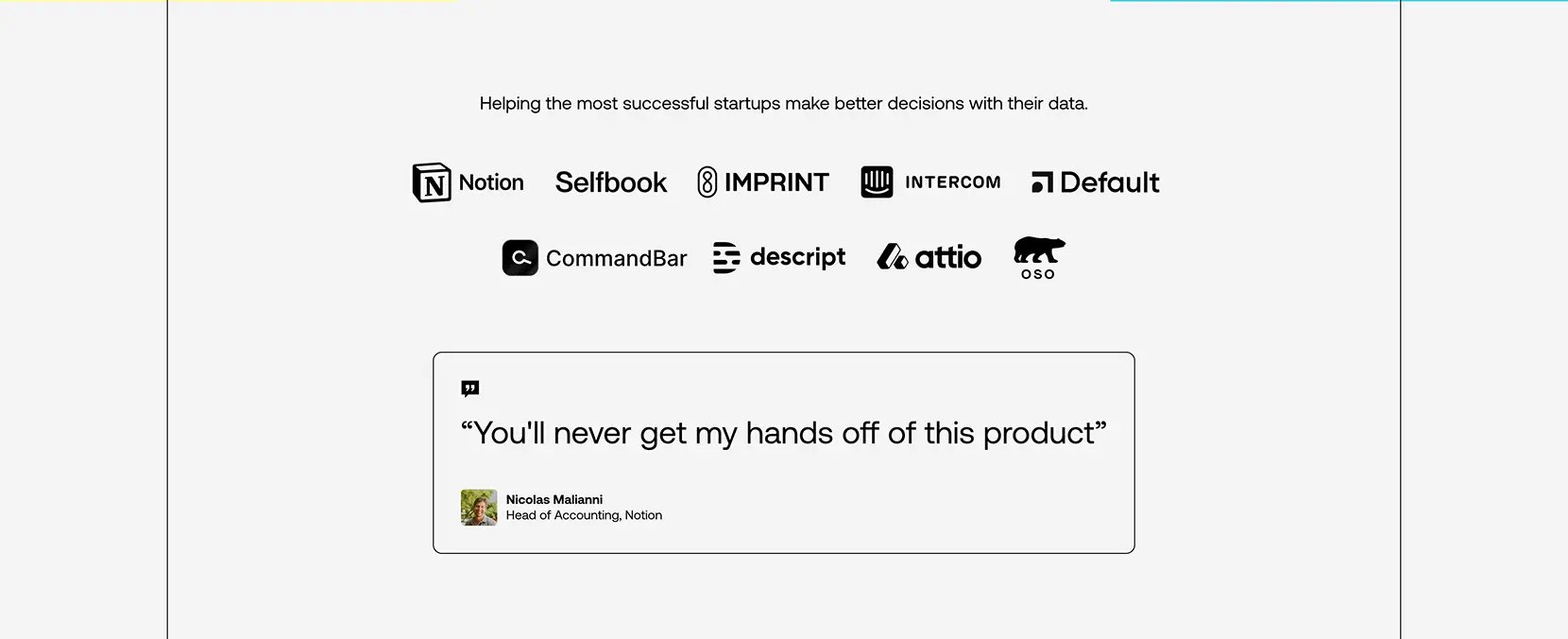
Task: Click the CommandBar rounded square icon
Action: coord(520,257)
